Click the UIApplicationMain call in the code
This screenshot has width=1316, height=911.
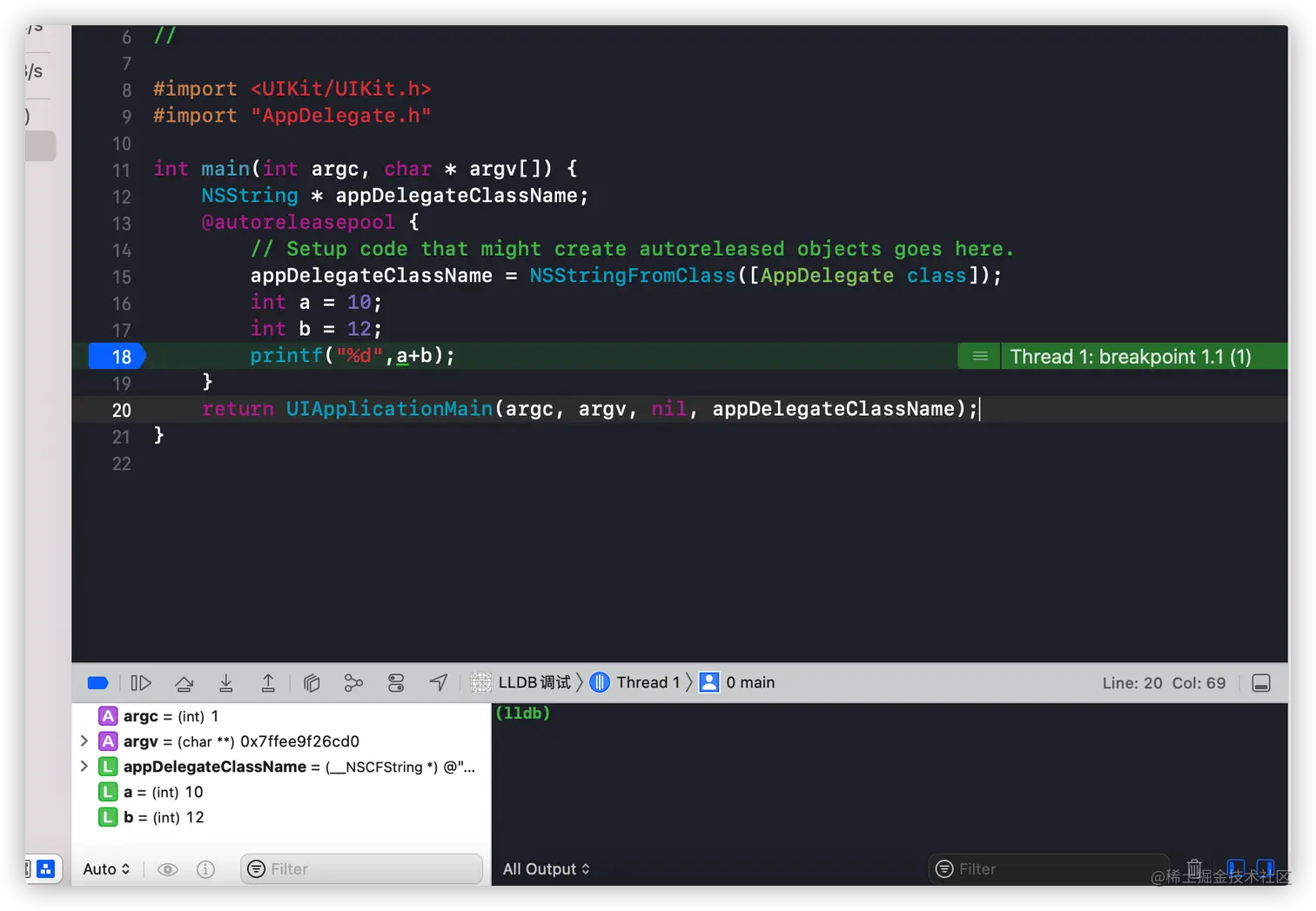(389, 409)
